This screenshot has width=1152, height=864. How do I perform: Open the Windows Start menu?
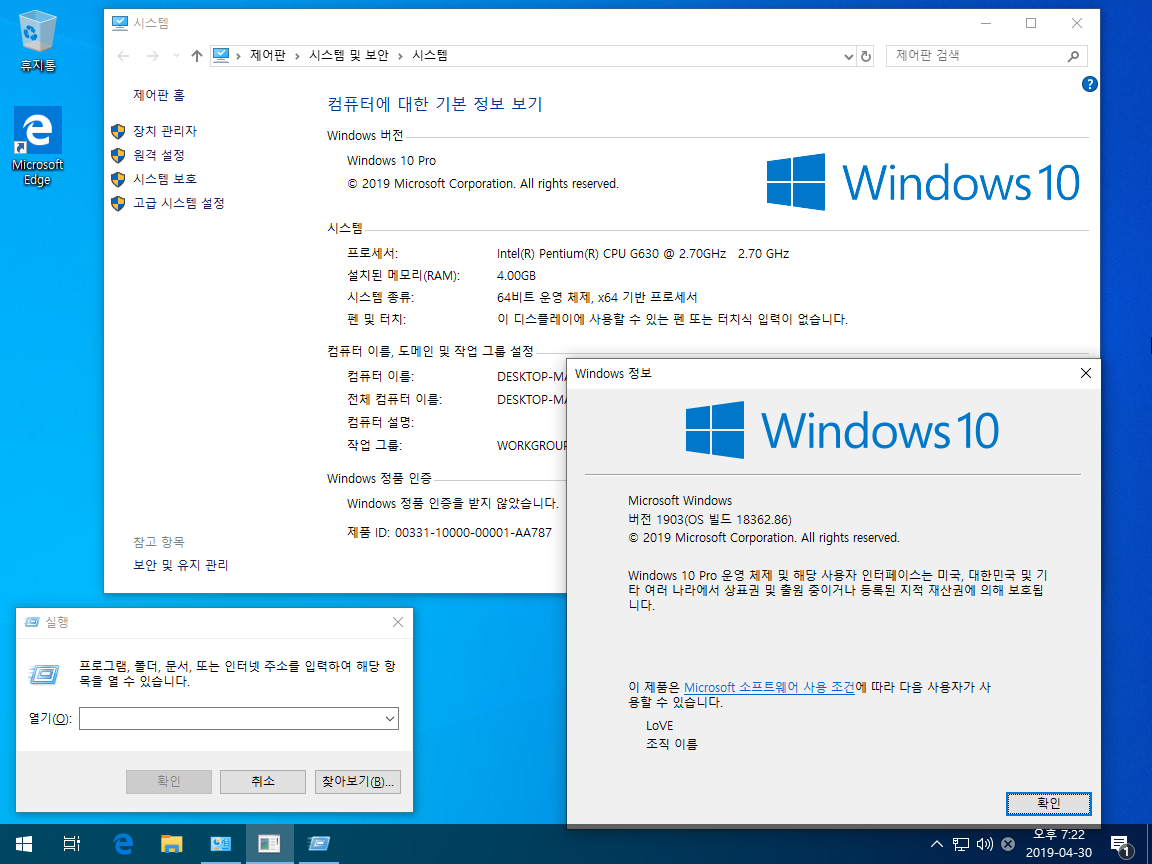coord(24,843)
